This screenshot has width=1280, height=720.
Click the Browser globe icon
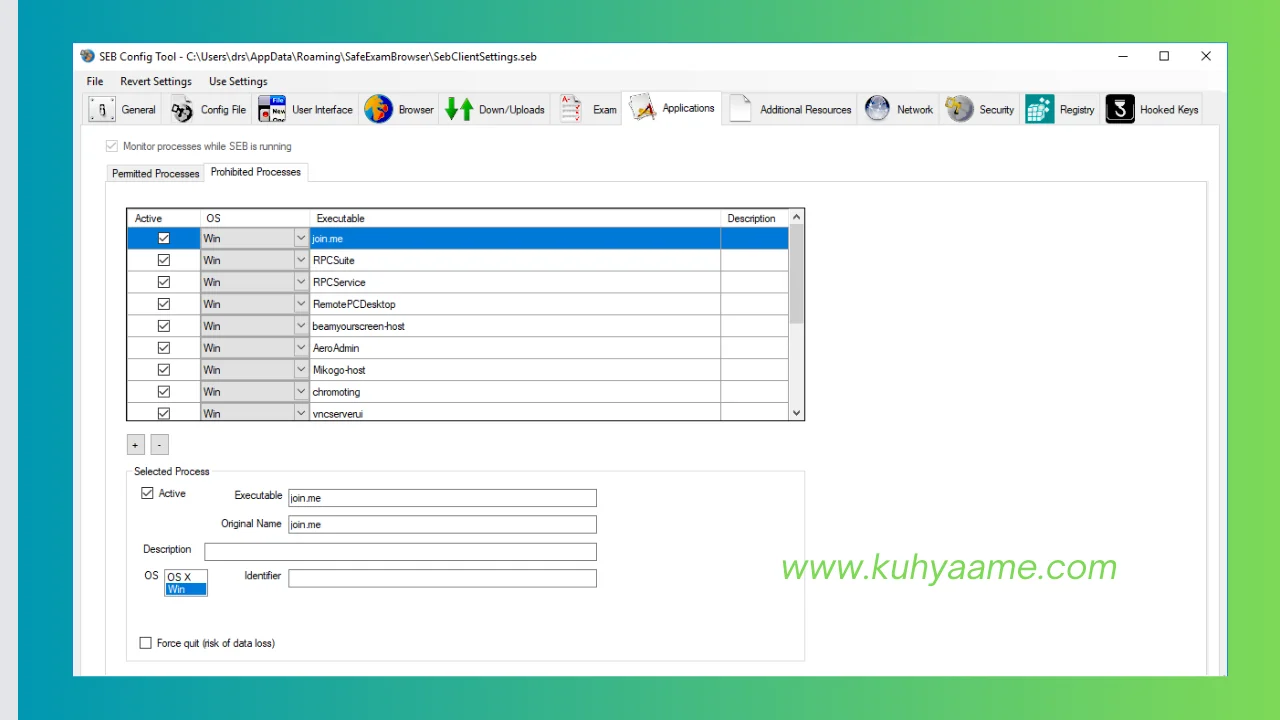378,109
